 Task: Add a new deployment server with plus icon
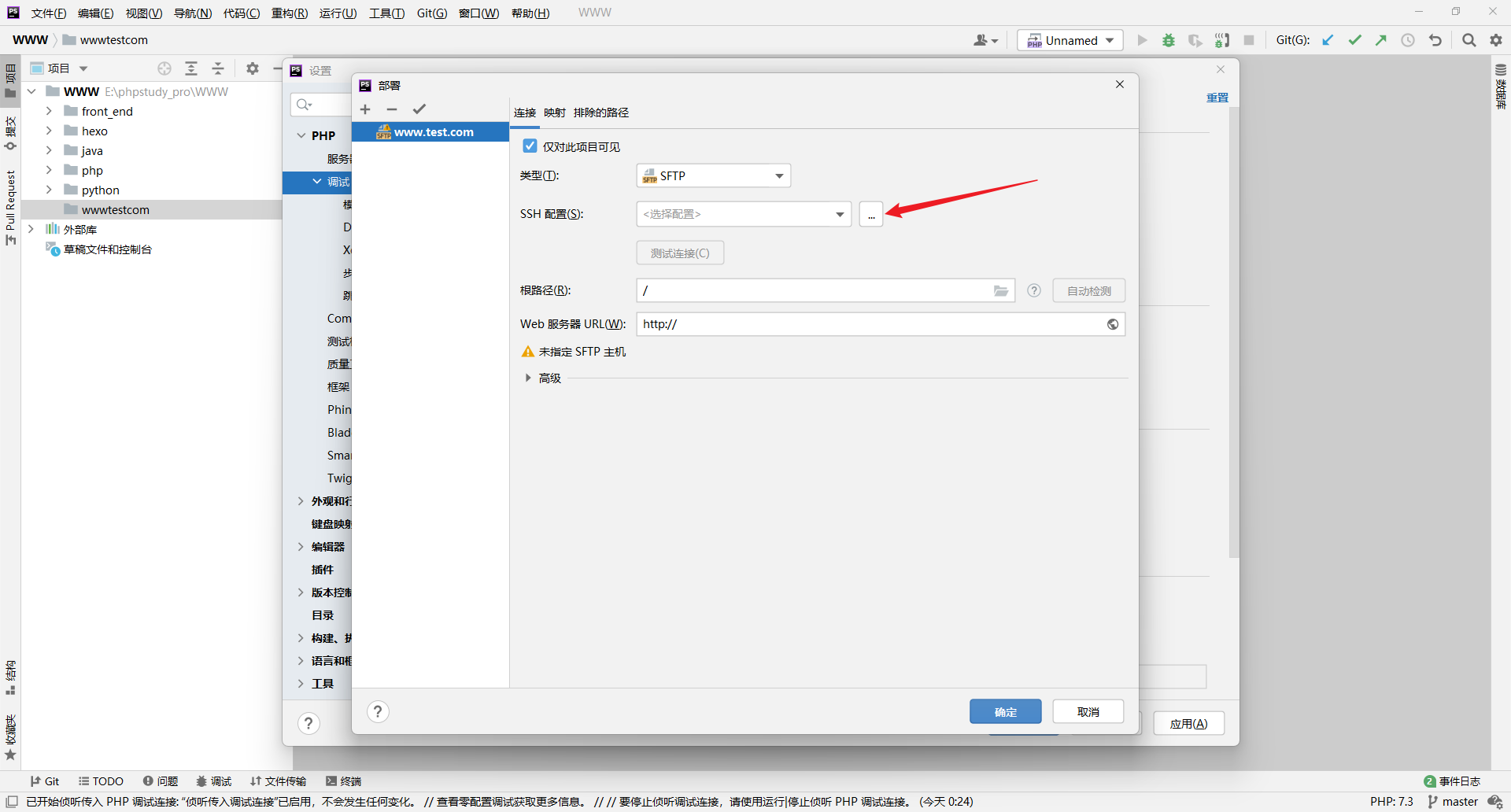click(x=365, y=109)
